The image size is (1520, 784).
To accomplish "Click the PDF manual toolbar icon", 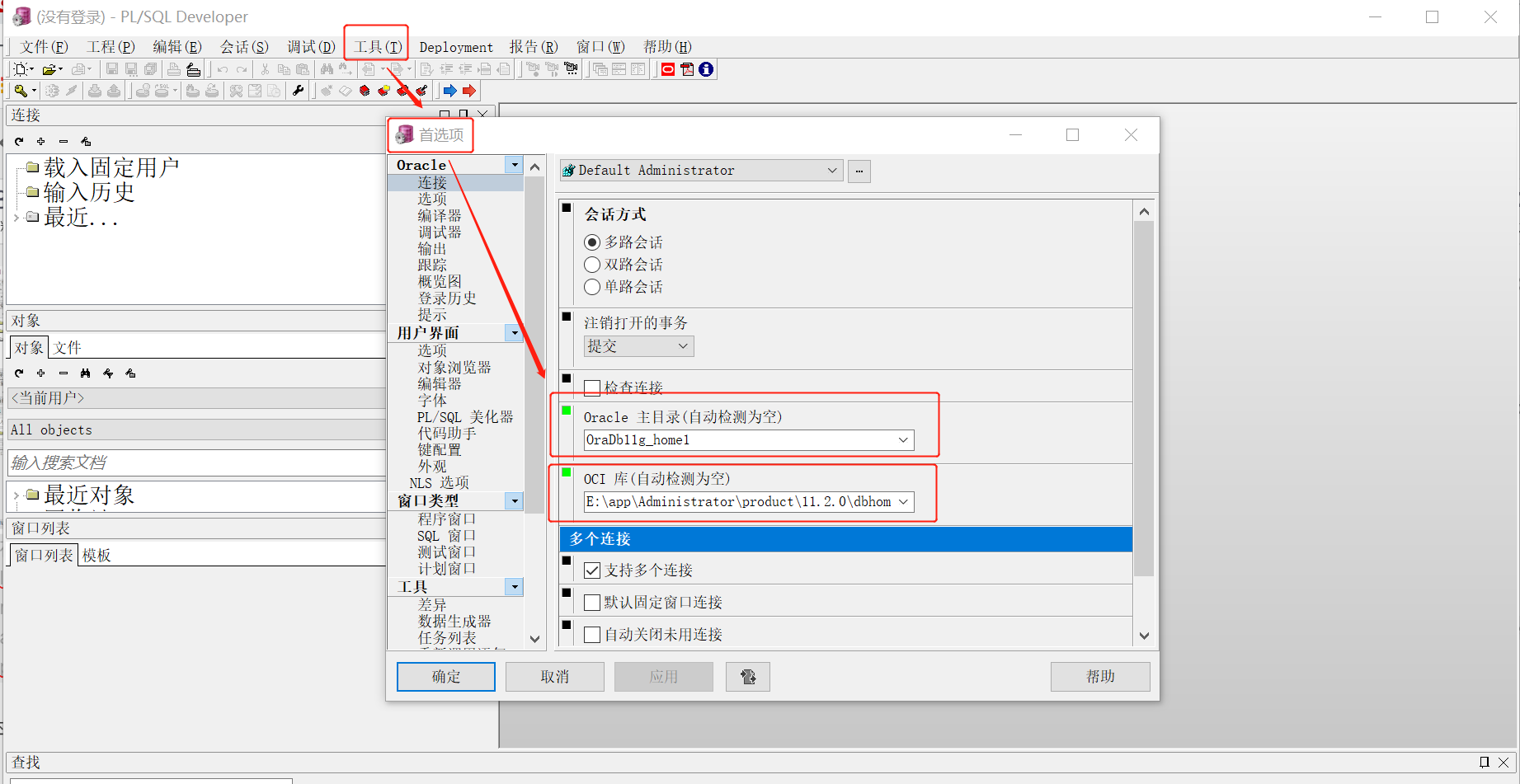I will pyautogui.click(x=687, y=69).
